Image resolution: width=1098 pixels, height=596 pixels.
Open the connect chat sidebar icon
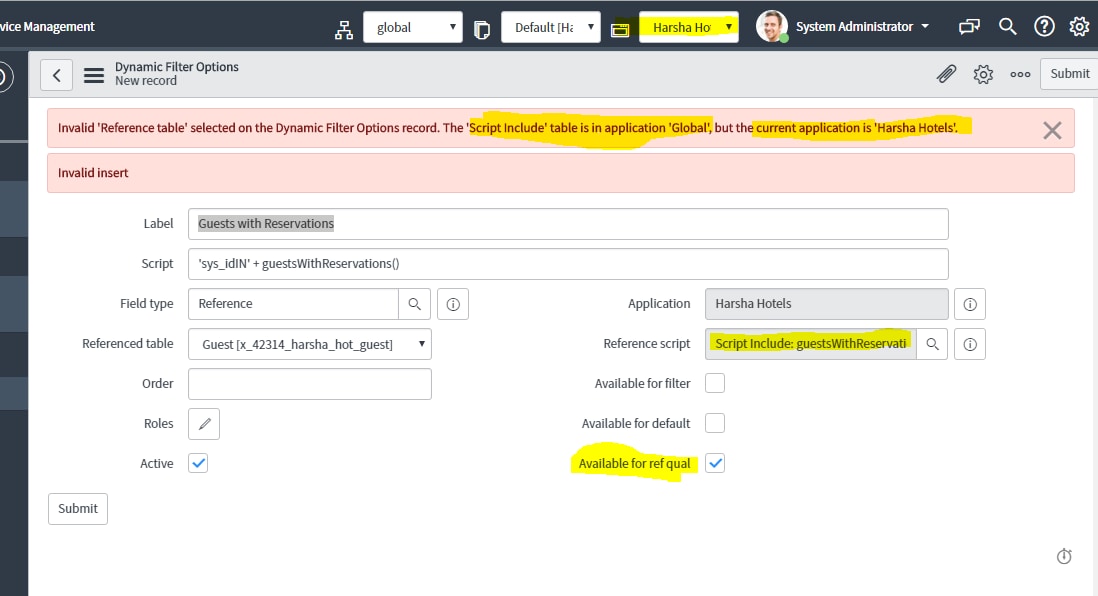click(969, 27)
